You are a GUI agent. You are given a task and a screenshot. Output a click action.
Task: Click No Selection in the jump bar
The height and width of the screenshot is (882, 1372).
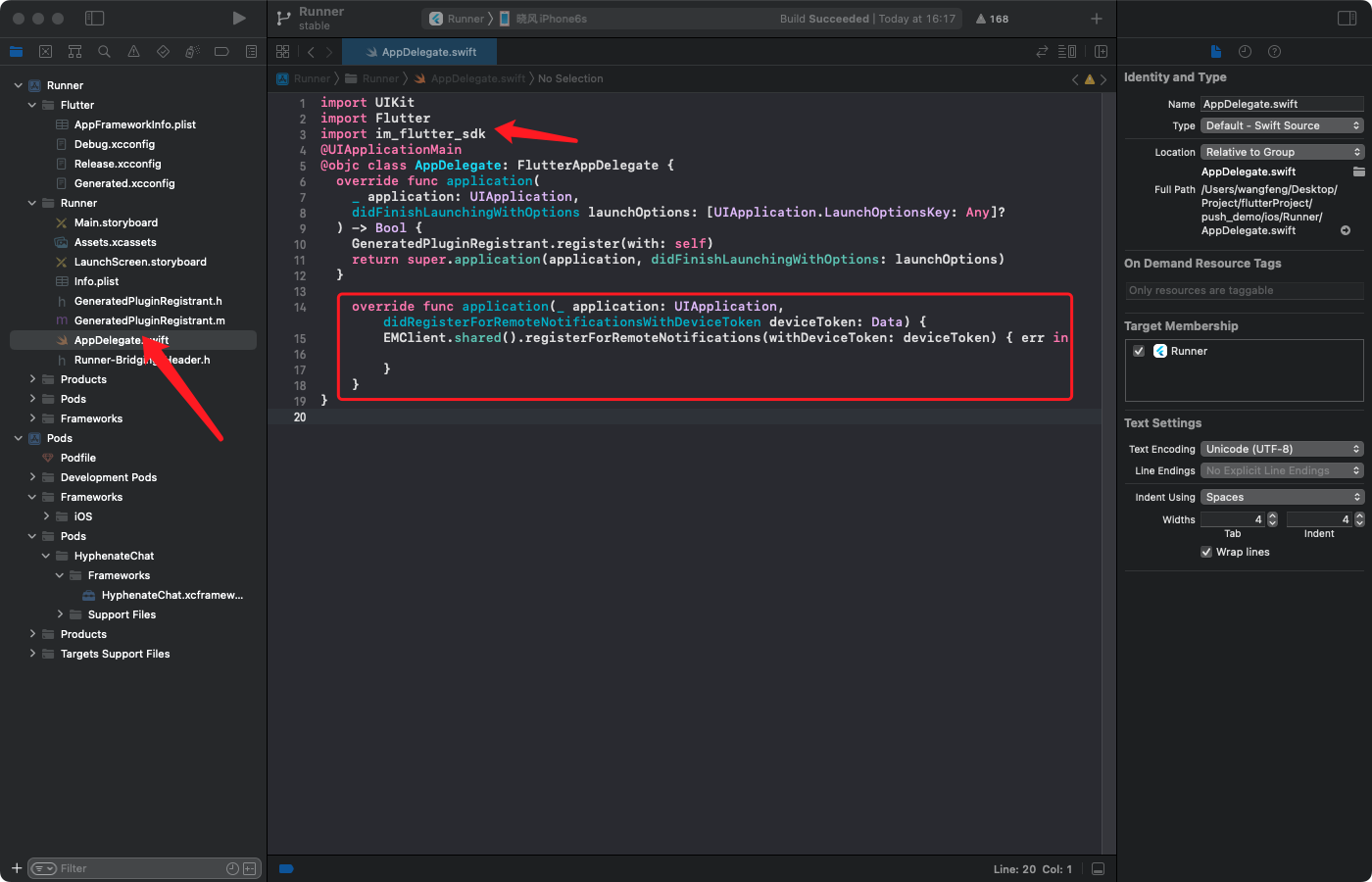[570, 78]
